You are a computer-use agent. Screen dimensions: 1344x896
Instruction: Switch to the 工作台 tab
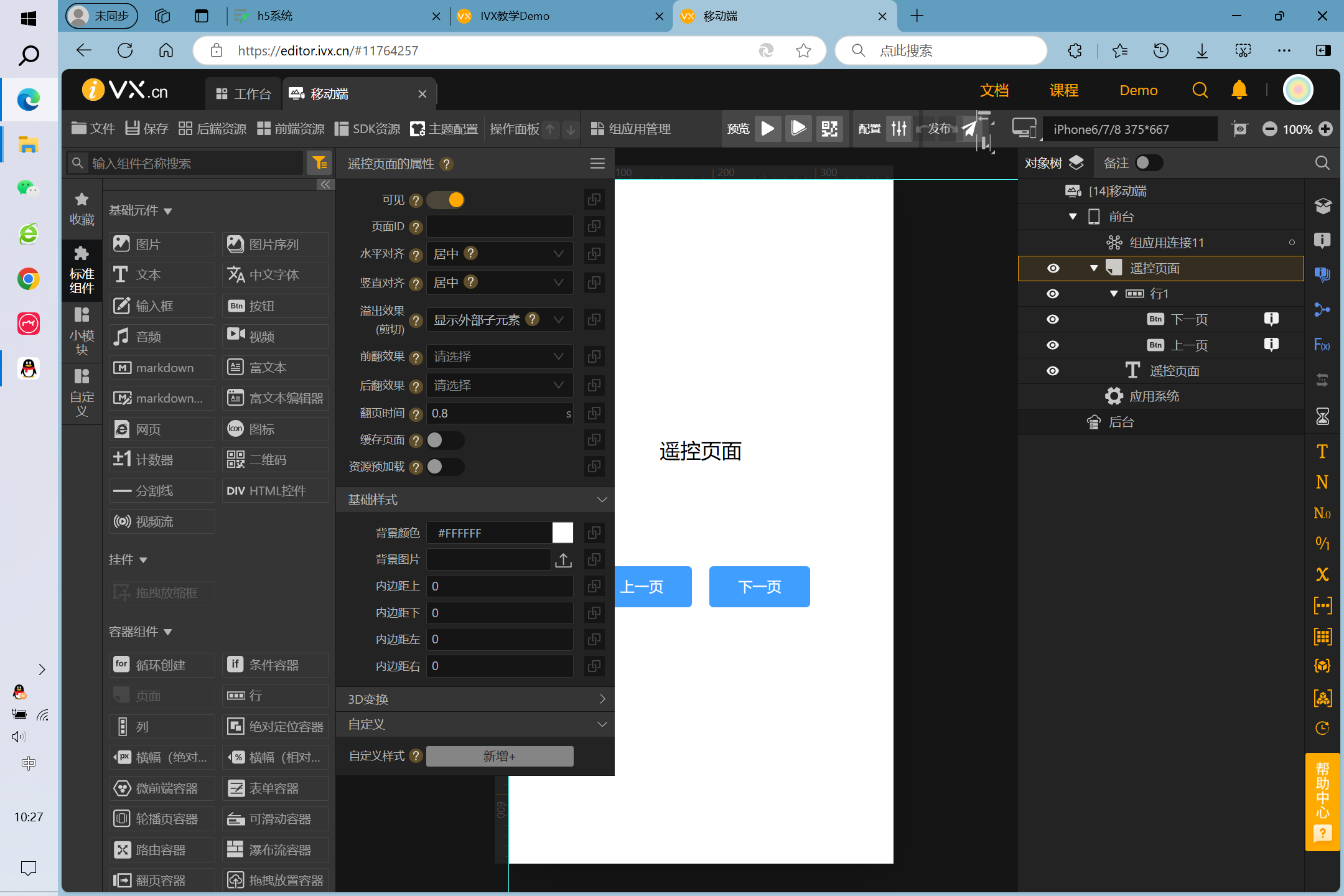point(244,94)
